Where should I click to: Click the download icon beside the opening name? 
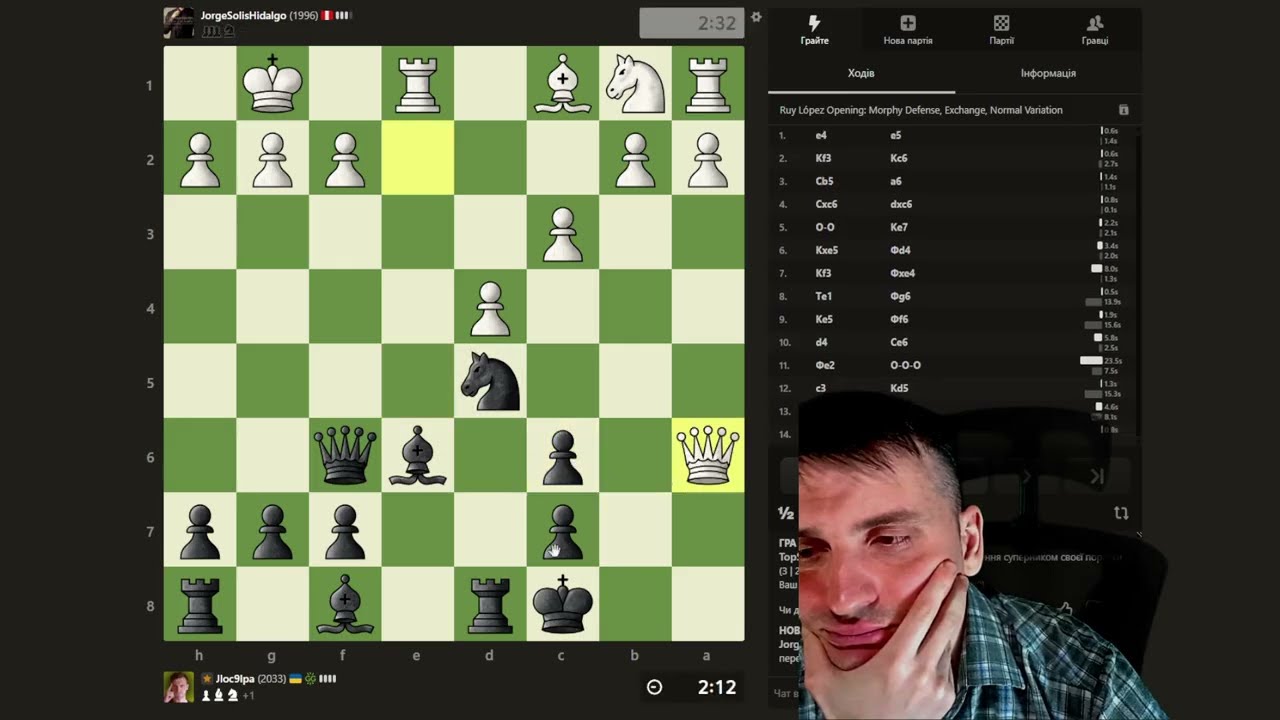pyautogui.click(x=1123, y=110)
